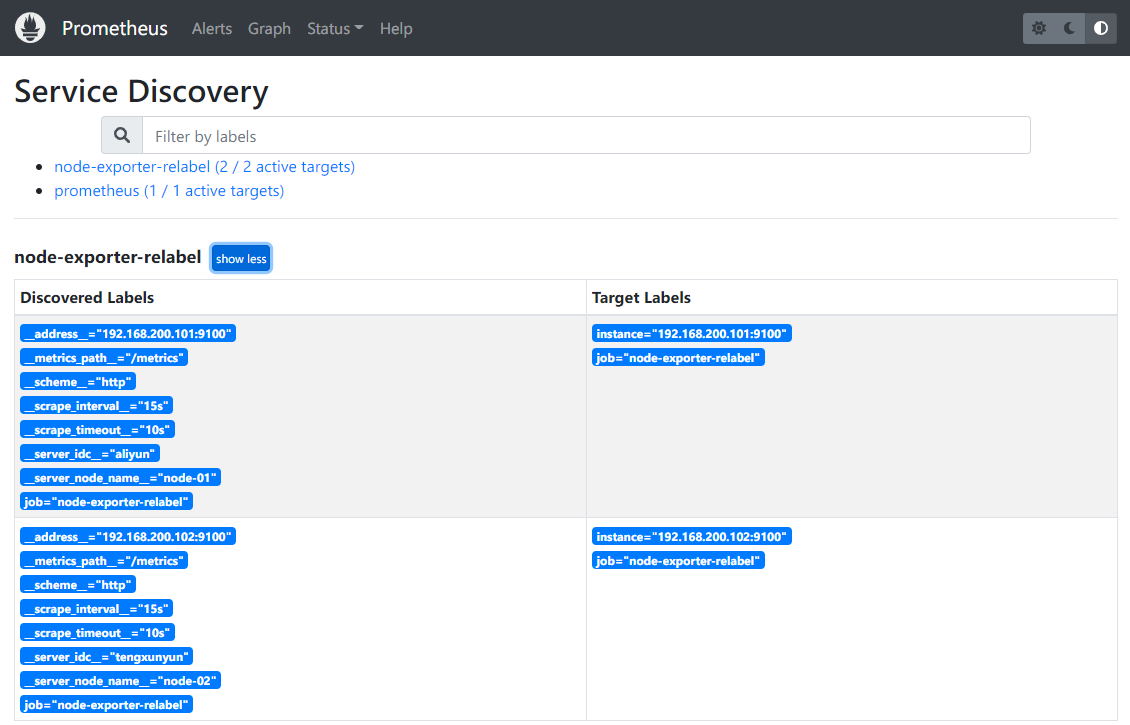Switch to dark theme moon icon

click(1069, 28)
